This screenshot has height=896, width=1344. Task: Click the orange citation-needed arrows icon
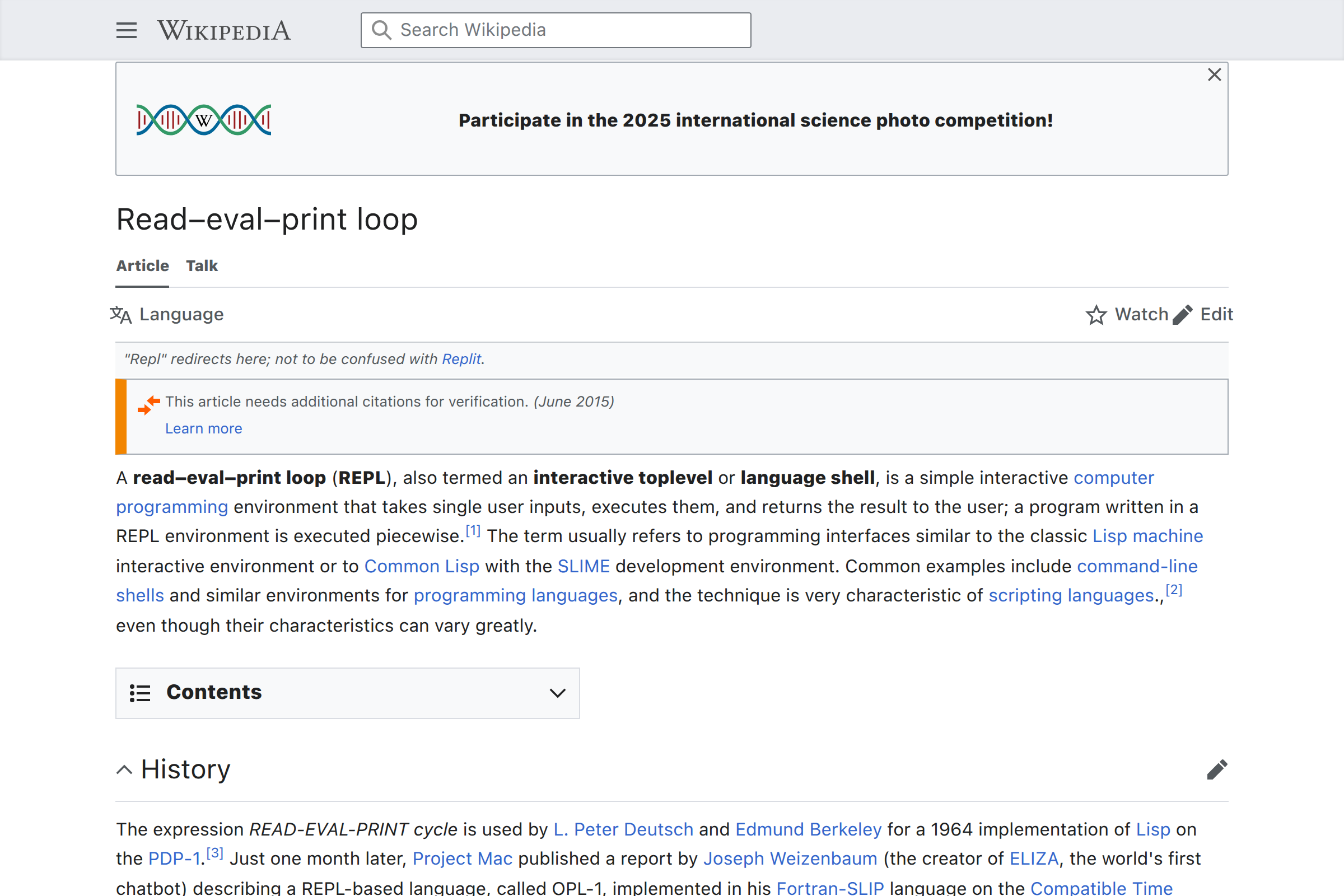point(148,405)
